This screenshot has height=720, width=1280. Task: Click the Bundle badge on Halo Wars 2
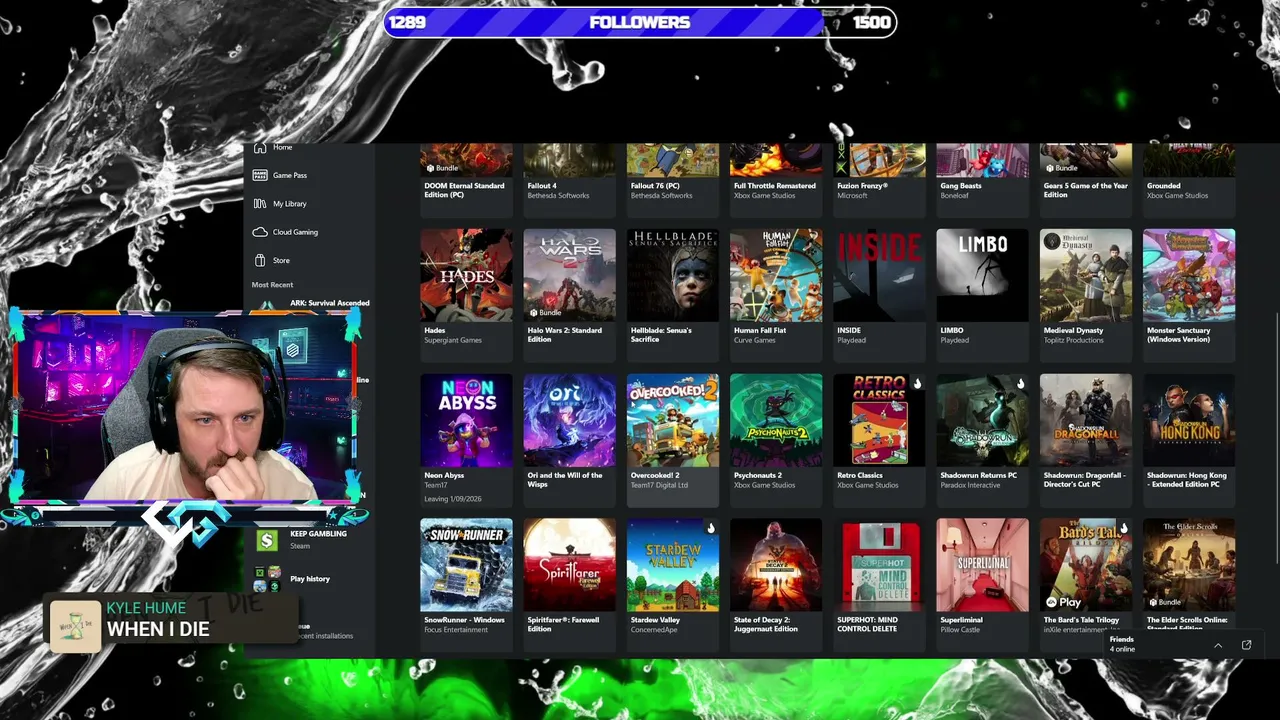(x=545, y=312)
